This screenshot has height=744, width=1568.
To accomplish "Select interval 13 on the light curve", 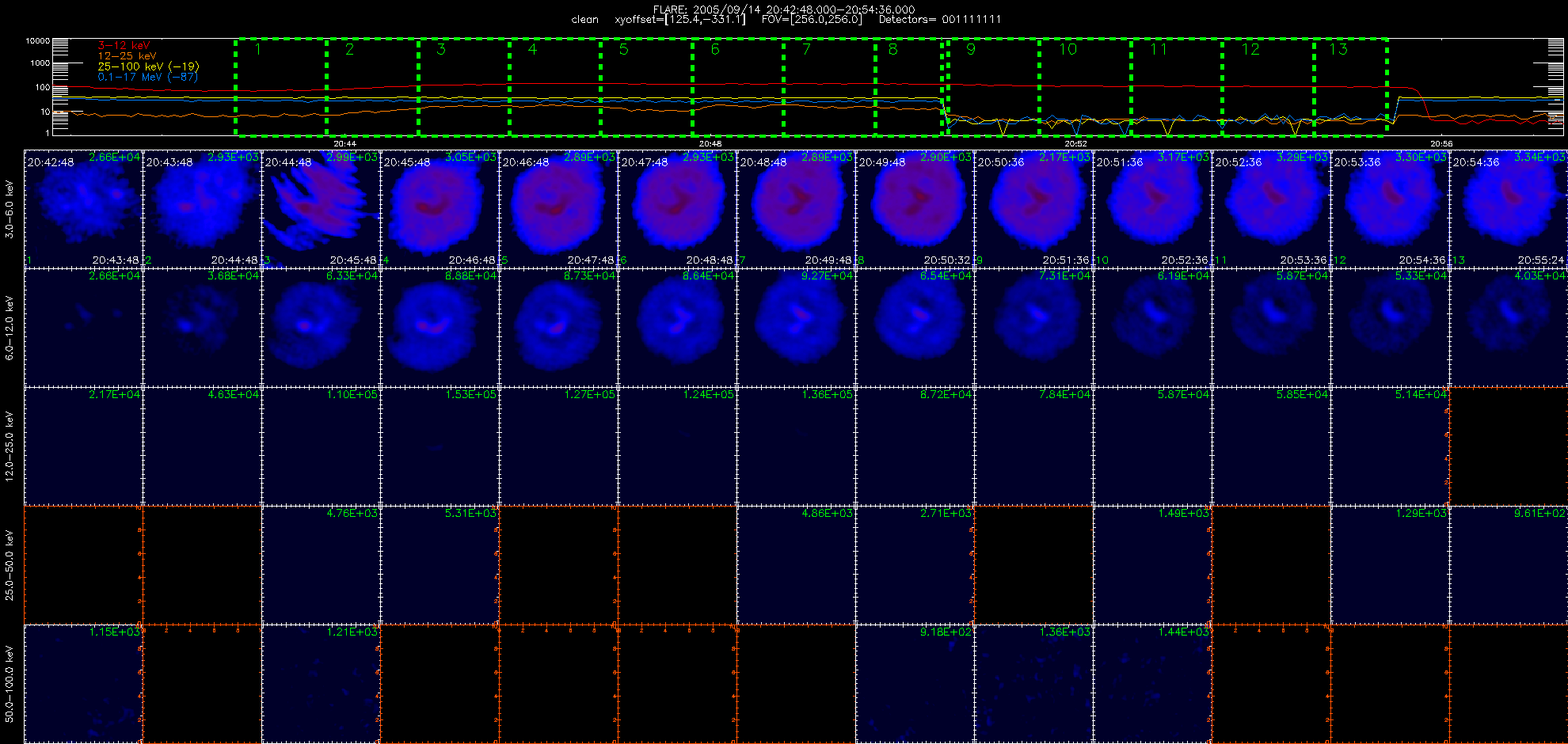I will (x=1350, y=87).
